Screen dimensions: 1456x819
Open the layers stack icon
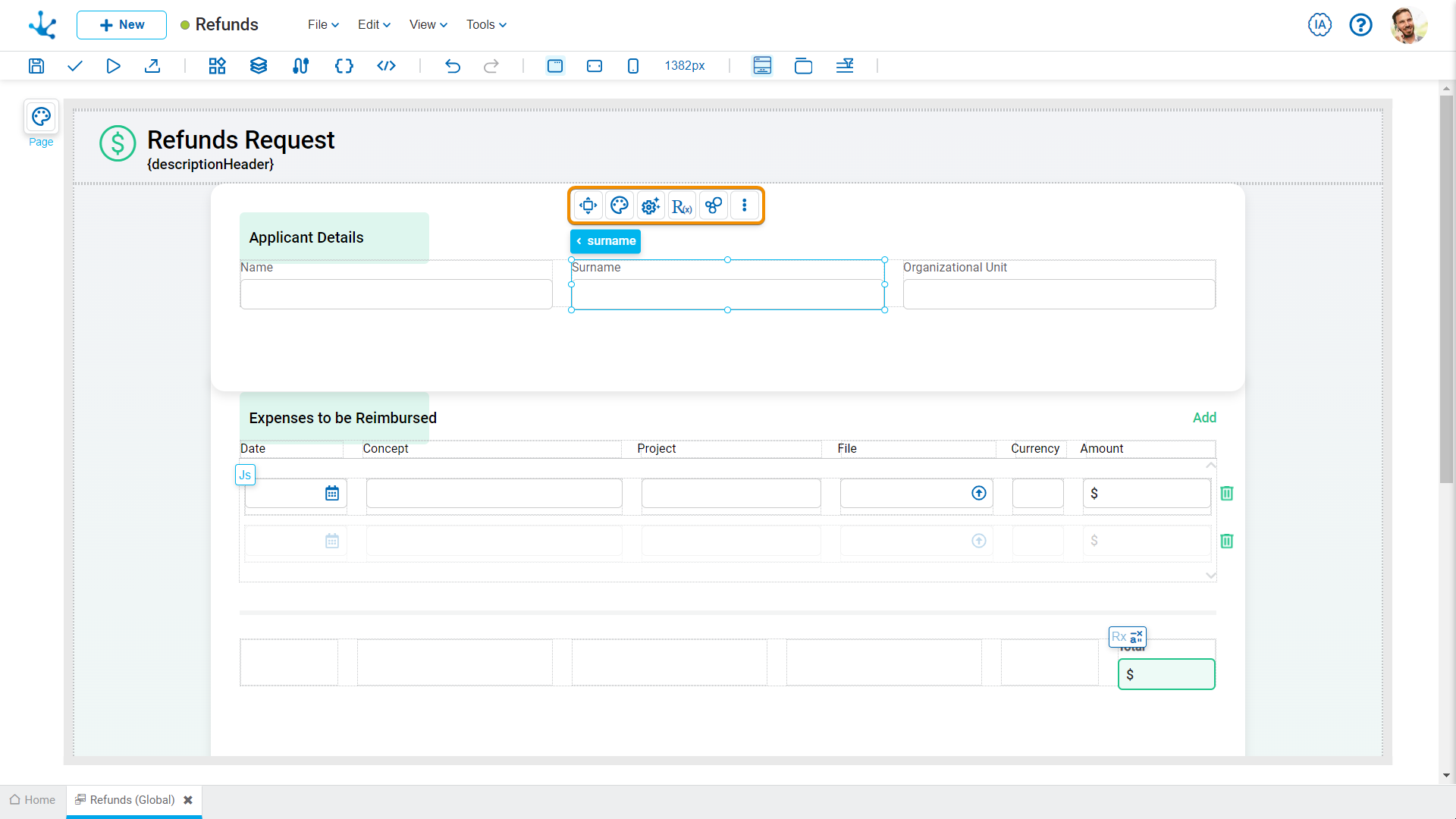(259, 66)
